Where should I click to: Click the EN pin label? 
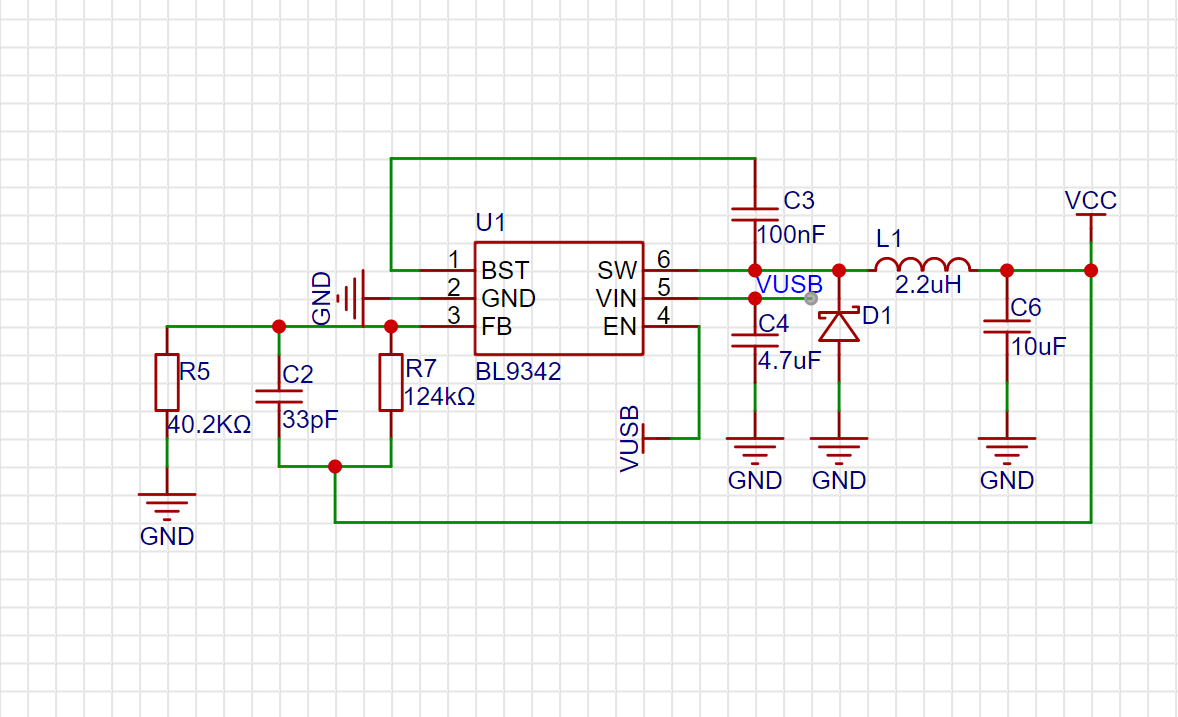point(620,327)
